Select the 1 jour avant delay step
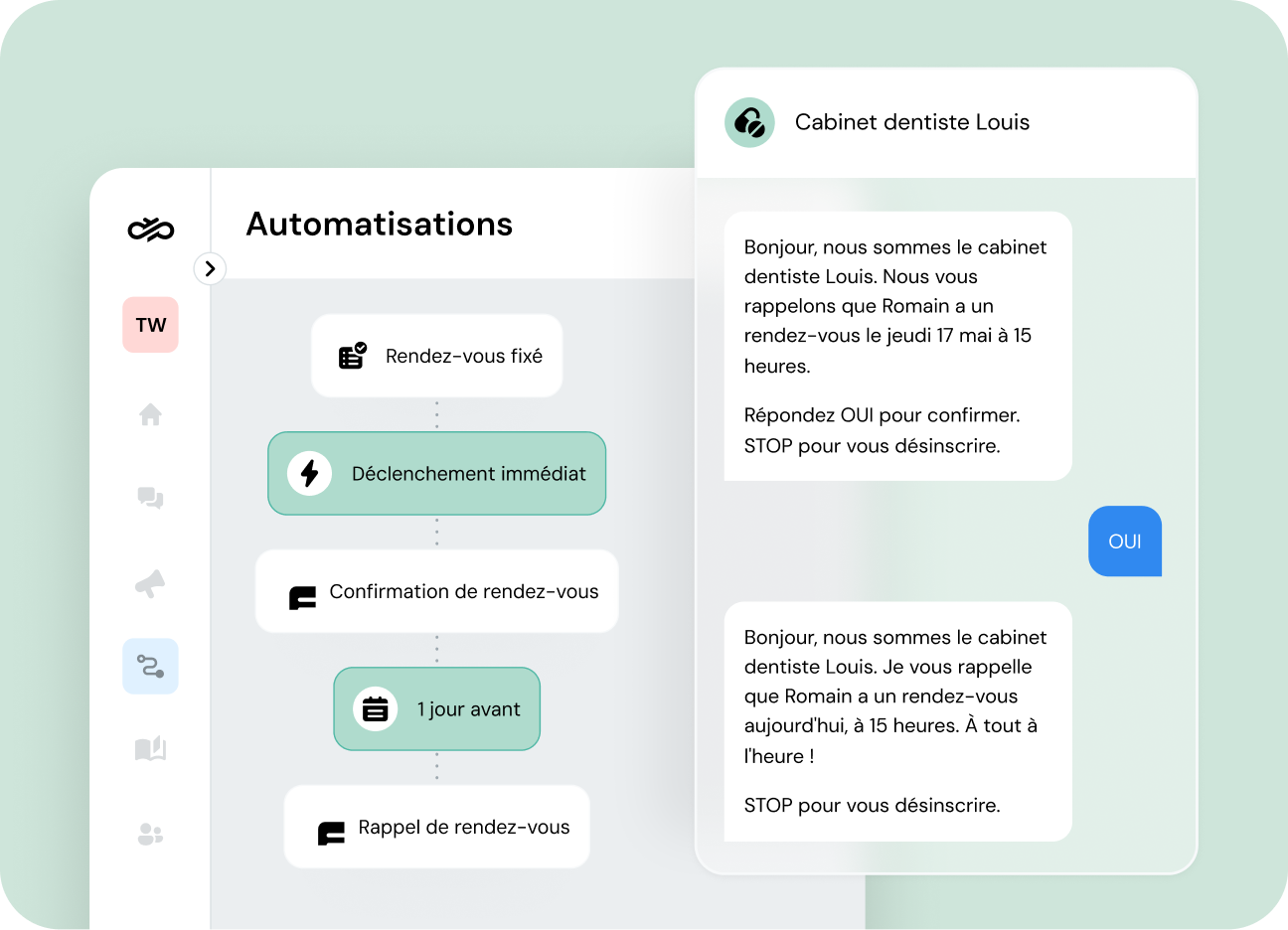Image resolution: width=1288 pixels, height=930 pixels. [436, 709]
